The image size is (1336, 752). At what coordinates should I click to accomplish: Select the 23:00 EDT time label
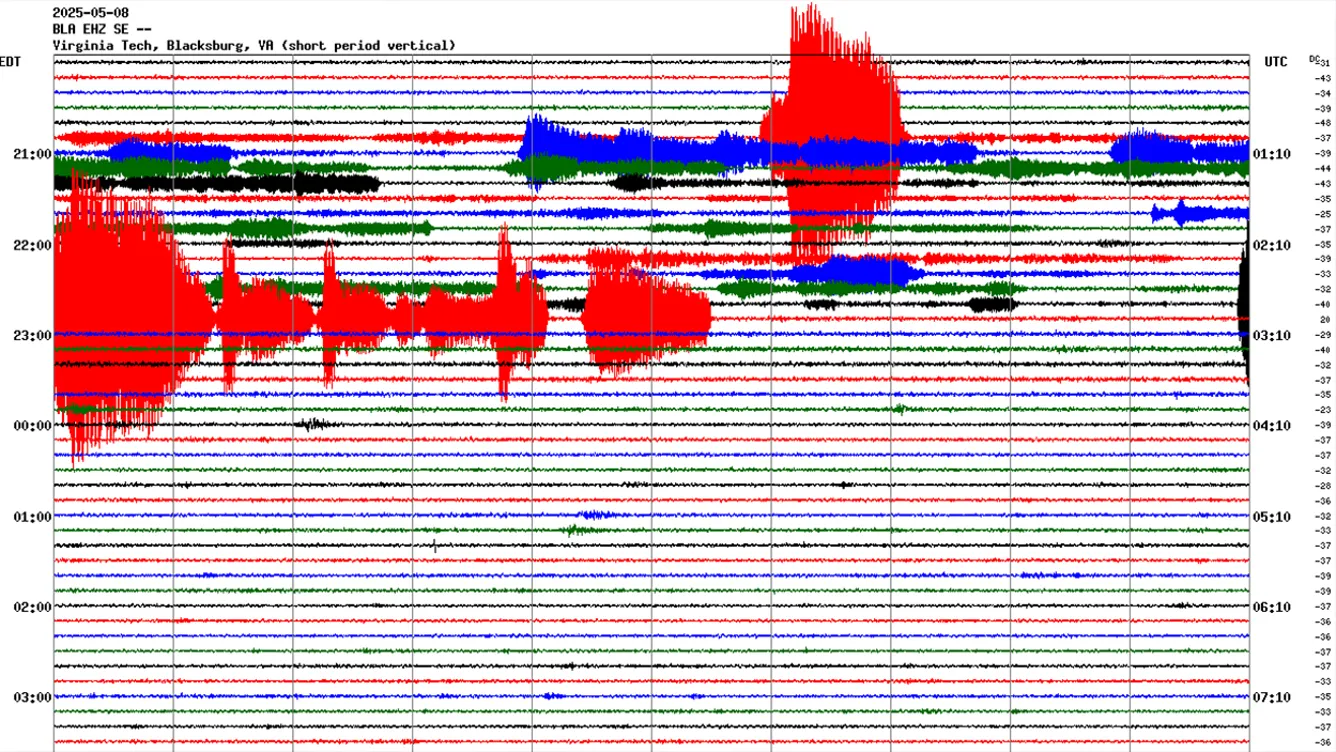34,335
